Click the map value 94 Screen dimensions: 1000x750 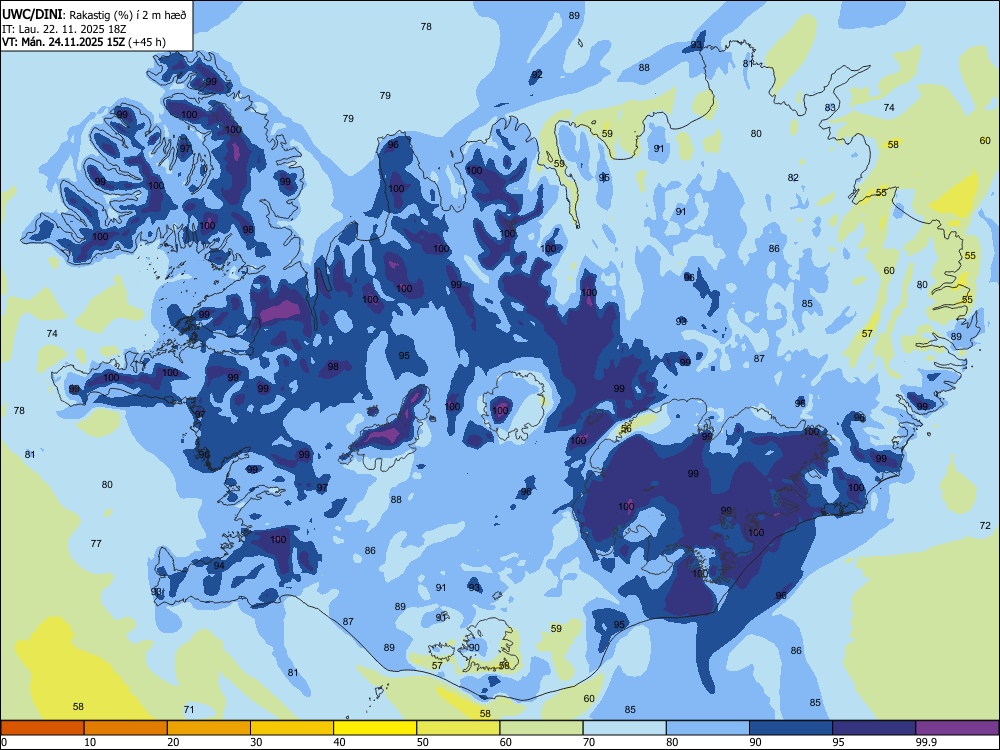point(219,566)
